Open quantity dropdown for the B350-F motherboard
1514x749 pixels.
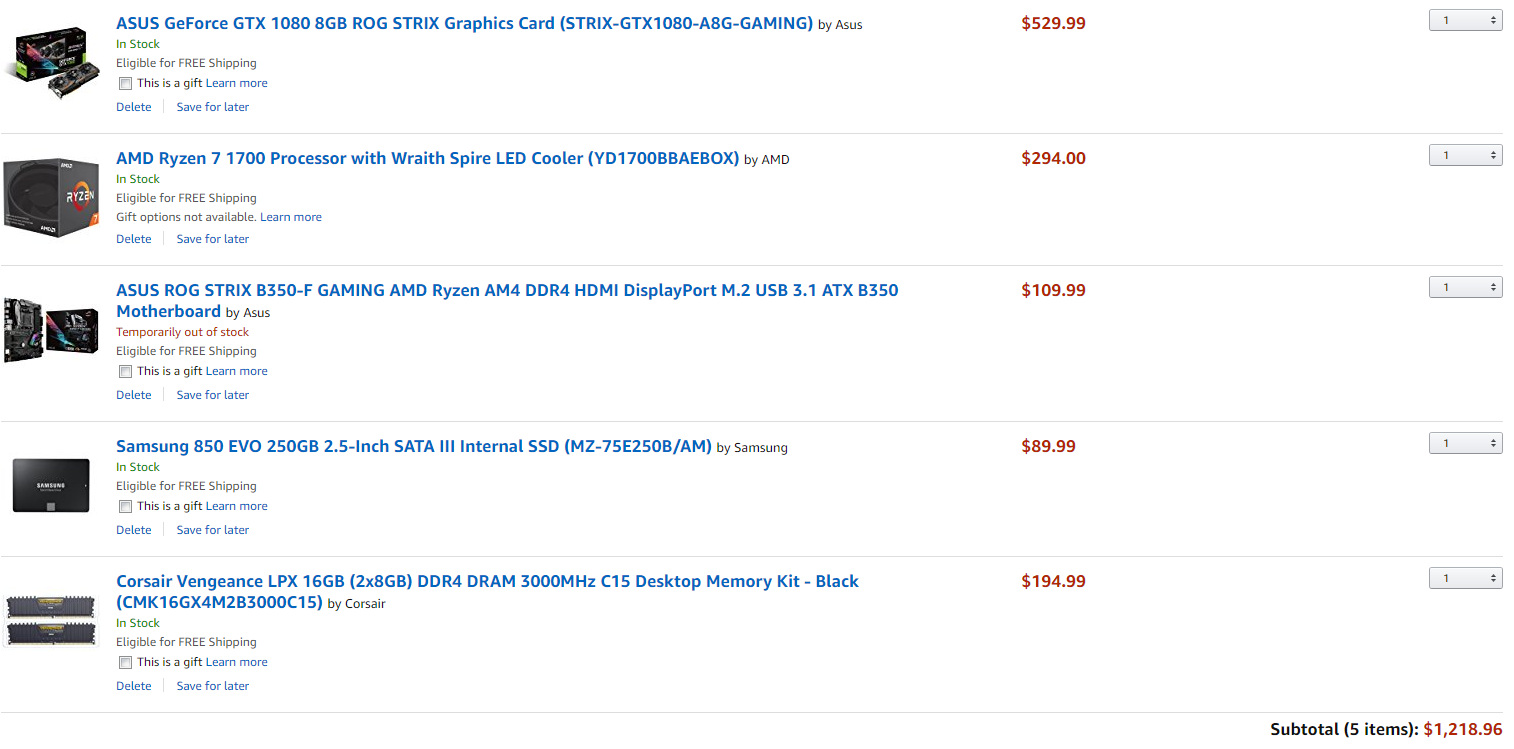(1465, 287)
